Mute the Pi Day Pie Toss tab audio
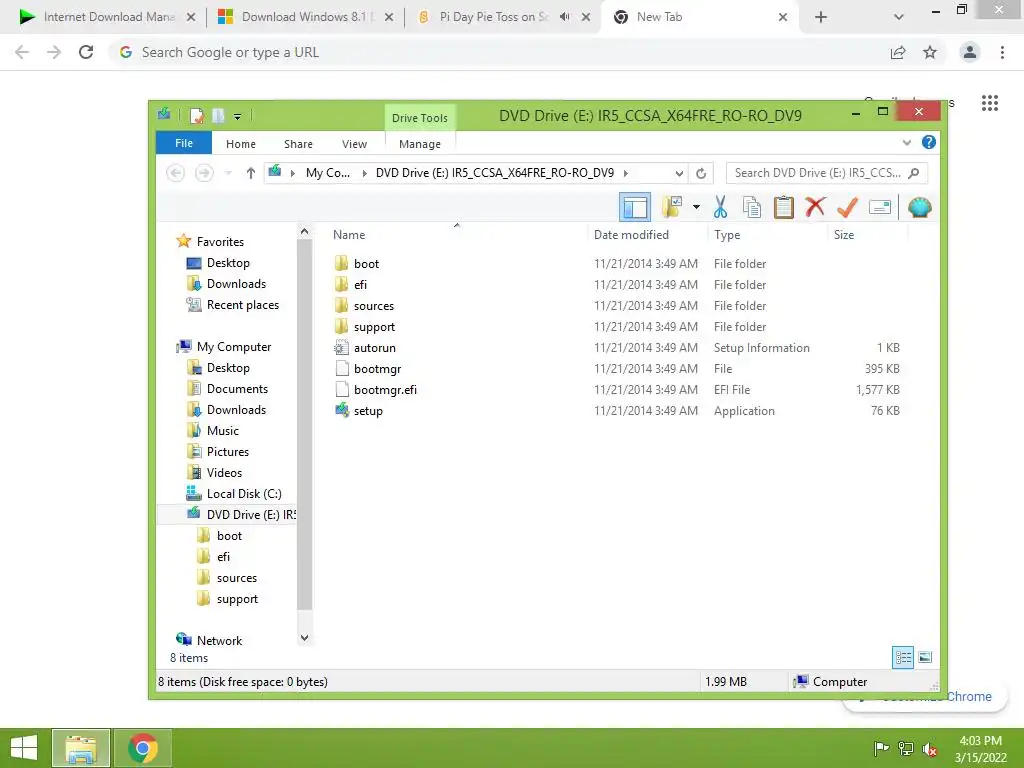This screenshot has width=1024, height=768. coord(565,17)
